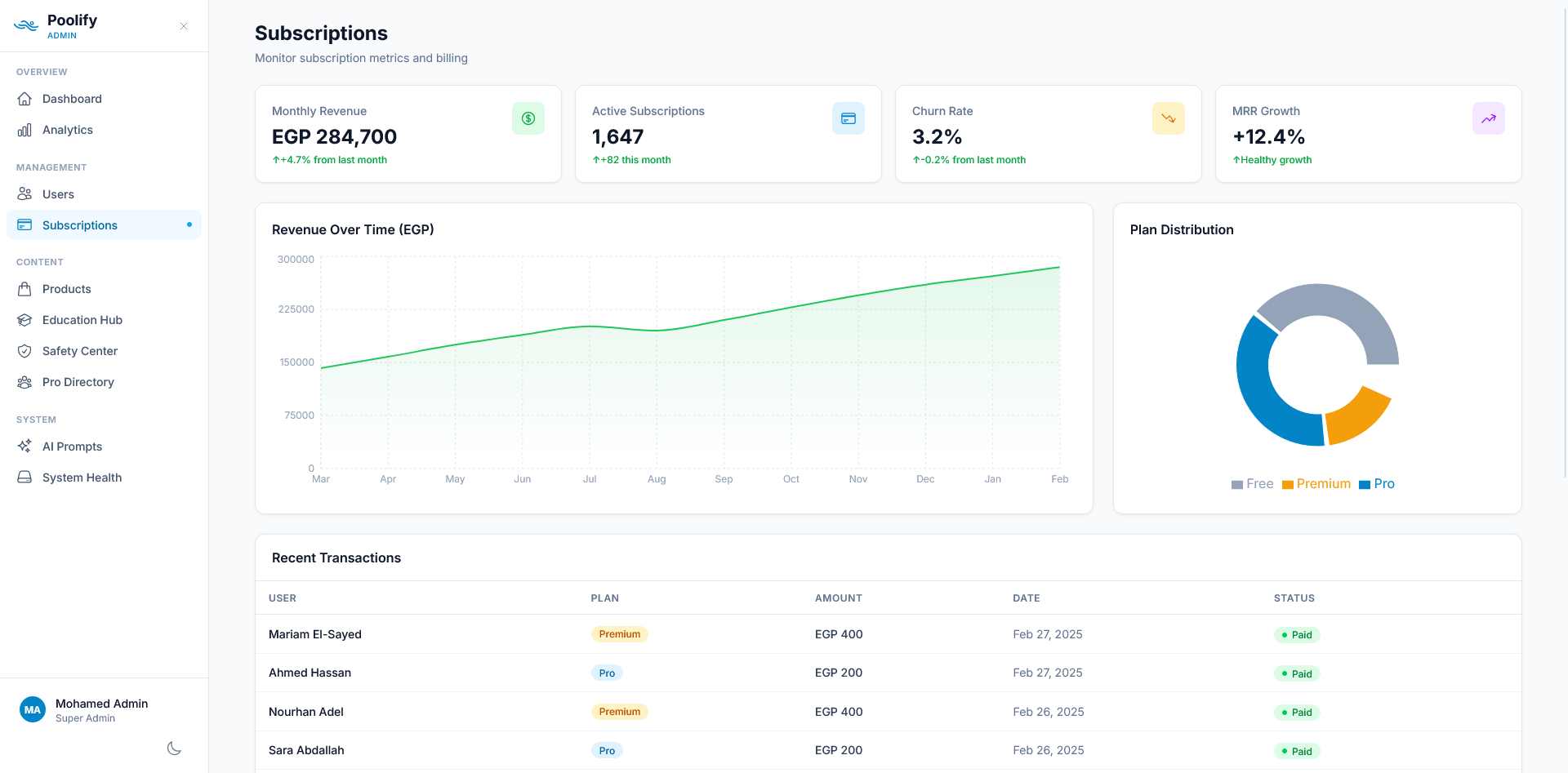This screenshot has width=1568, height=773.
Task: Open AI Prompts settings
Action: click(x=104, y=446)
